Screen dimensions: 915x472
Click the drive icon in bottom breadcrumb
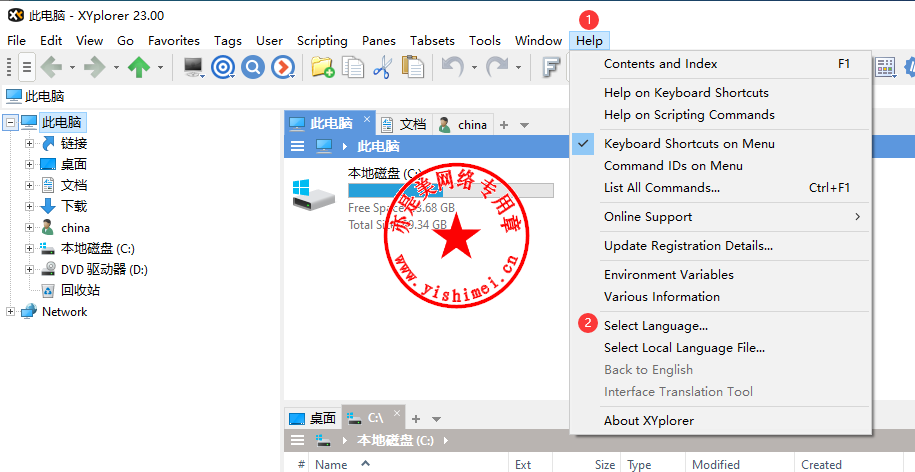pos(324,440)
